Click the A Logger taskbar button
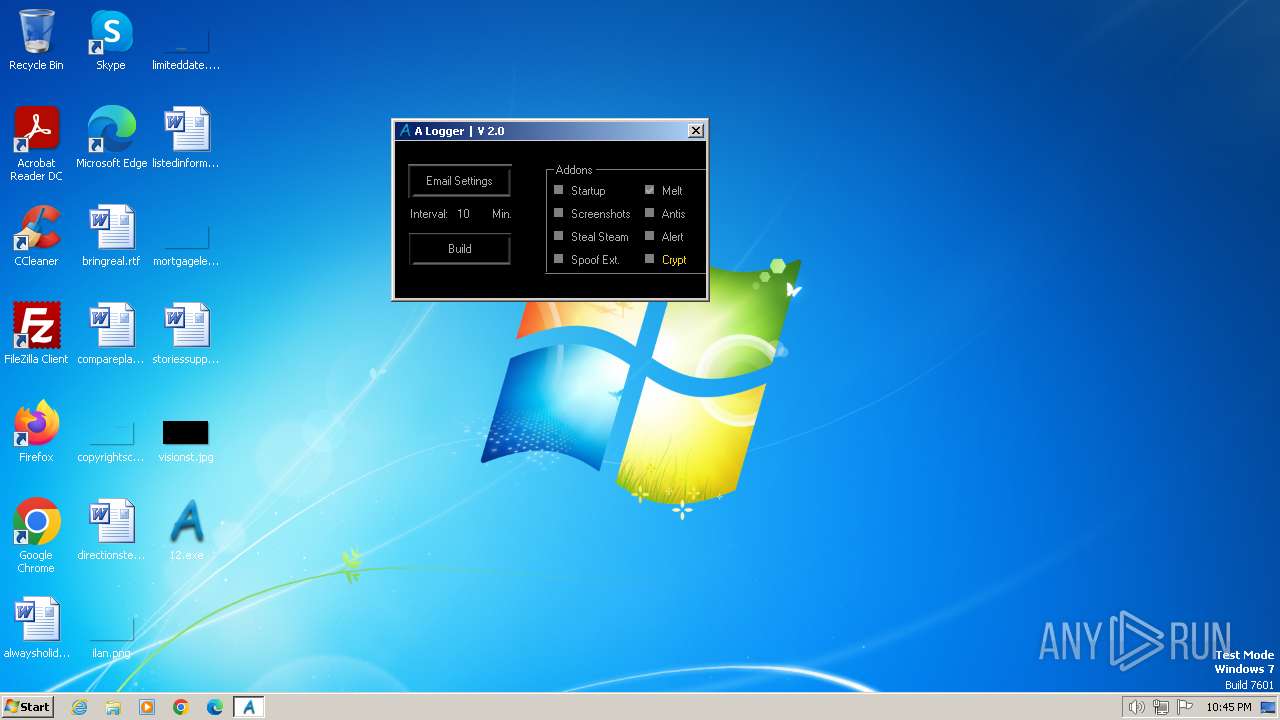The height and width of the screenshot is (720, 1280). (x=249, y=707)
